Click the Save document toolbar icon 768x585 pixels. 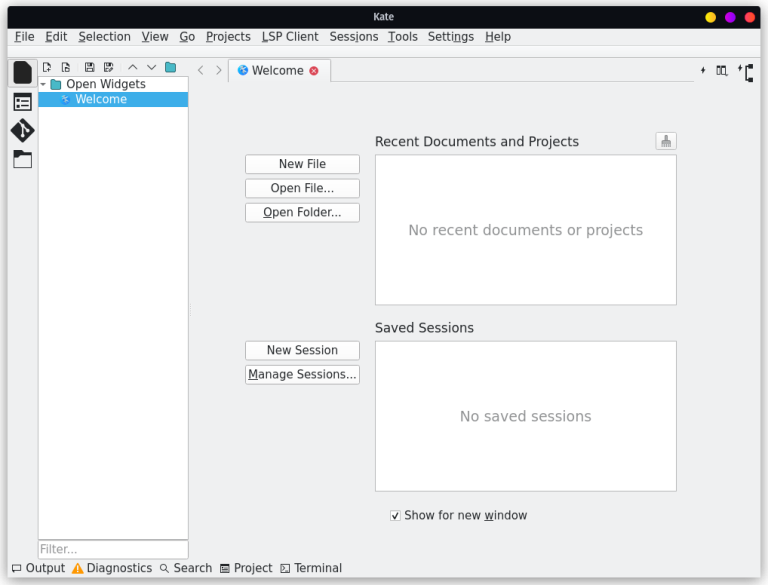pos(89,67)
